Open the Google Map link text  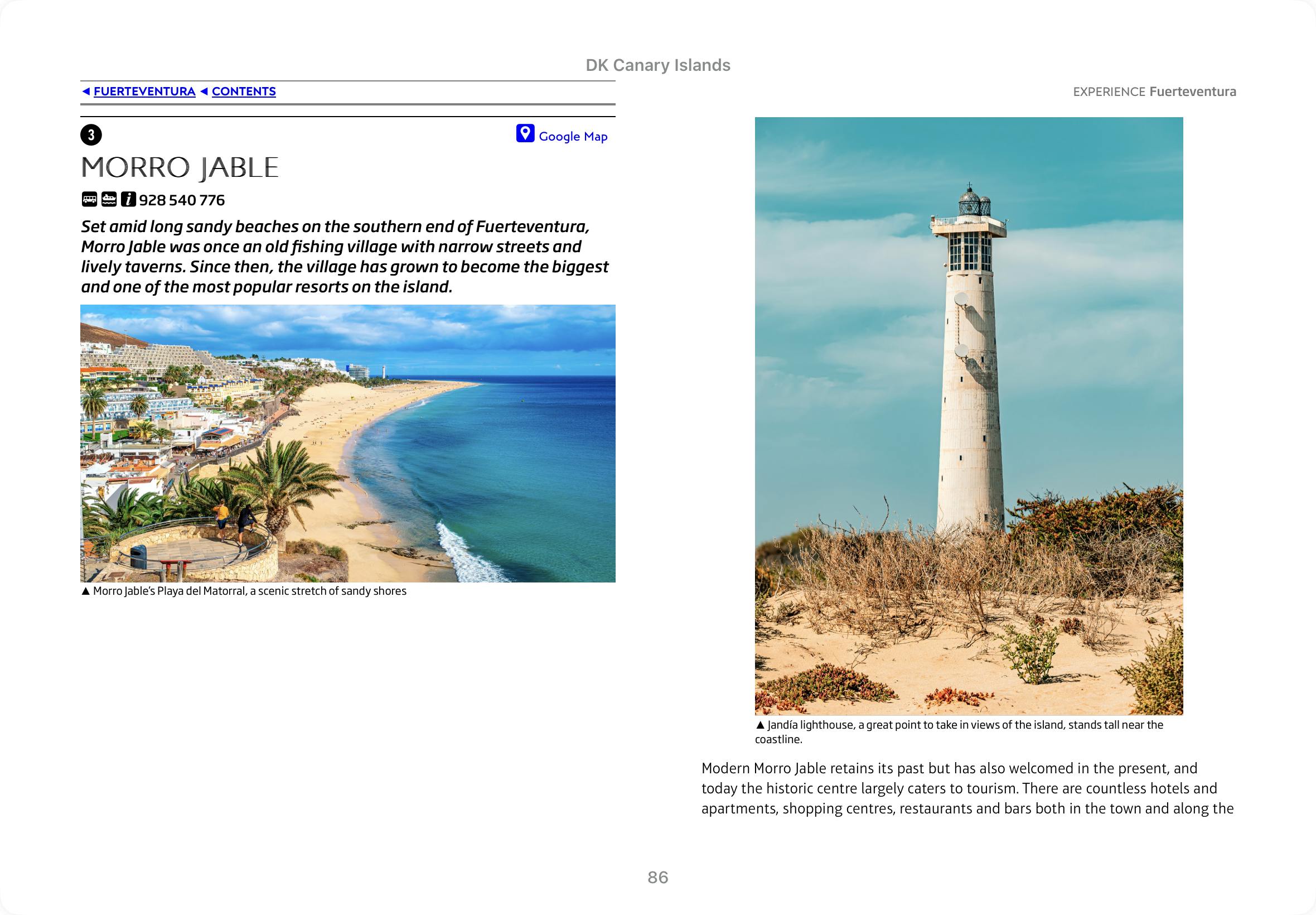click(x=573, y=137)
